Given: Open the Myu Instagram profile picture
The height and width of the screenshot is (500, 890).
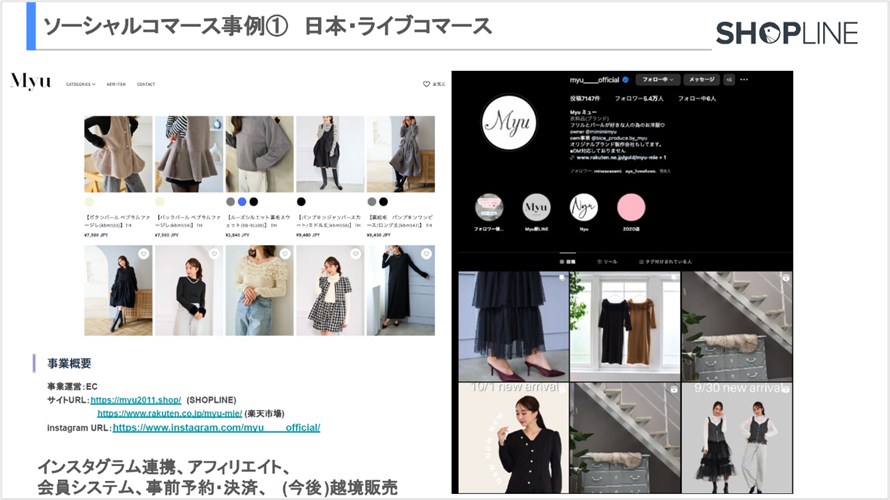Looking at the screenshot, I should 509,122.
